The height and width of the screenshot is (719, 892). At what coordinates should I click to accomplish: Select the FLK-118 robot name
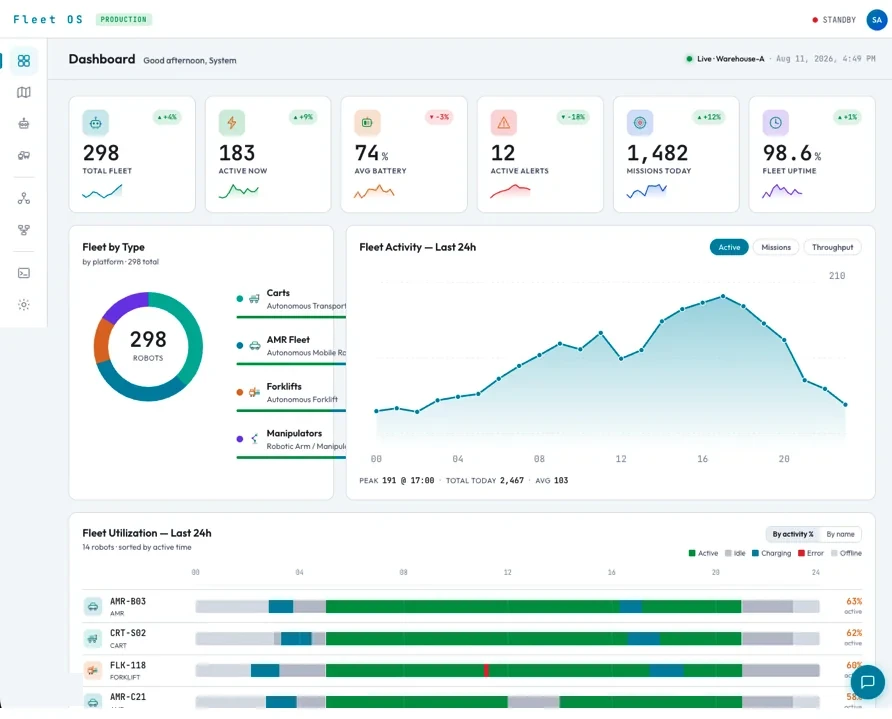(128, 665)
